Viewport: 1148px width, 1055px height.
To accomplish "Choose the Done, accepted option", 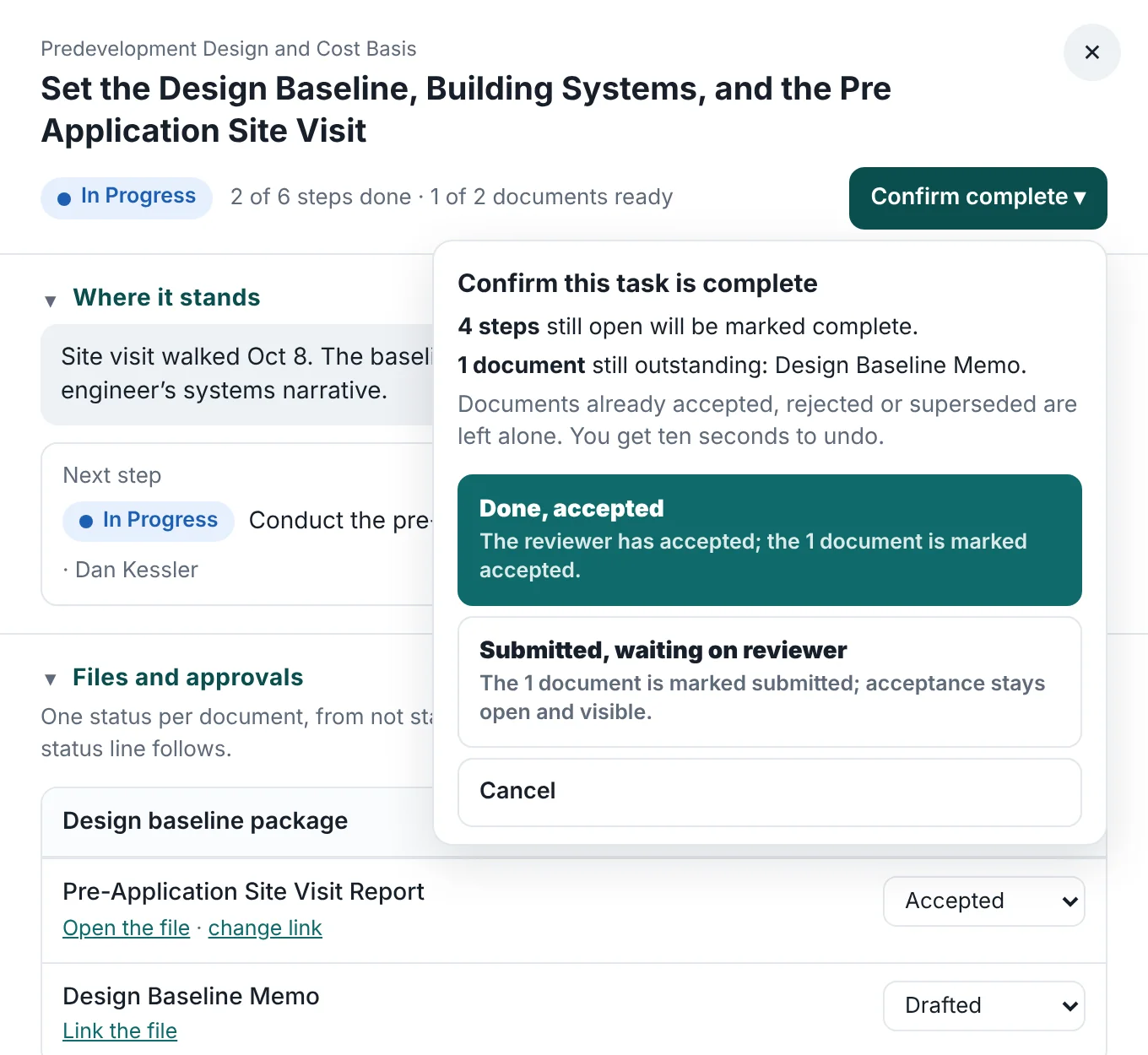I will [x=769, y=539].
